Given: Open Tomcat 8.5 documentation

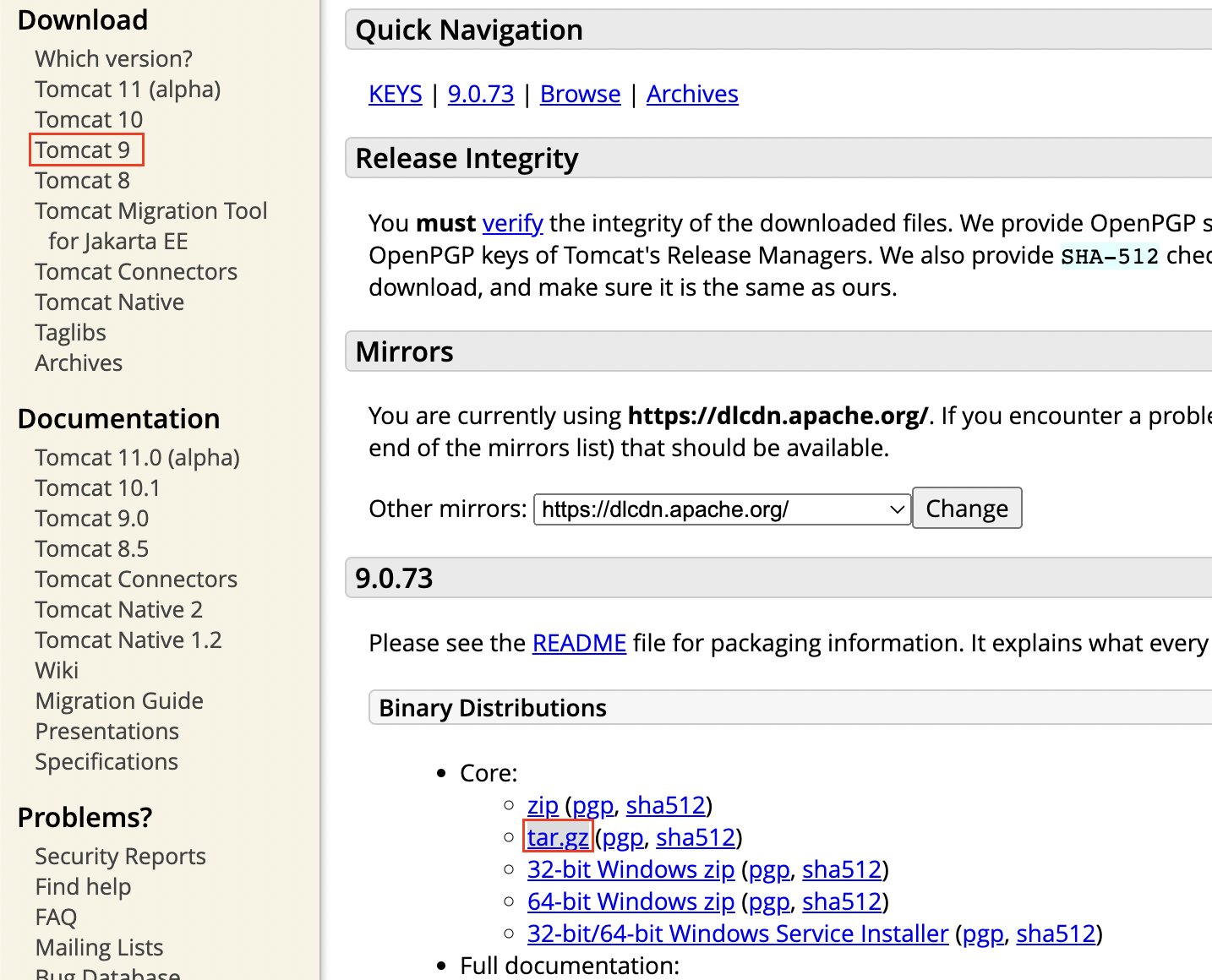Looking at the screenshot, I should [x=92, y=548].
